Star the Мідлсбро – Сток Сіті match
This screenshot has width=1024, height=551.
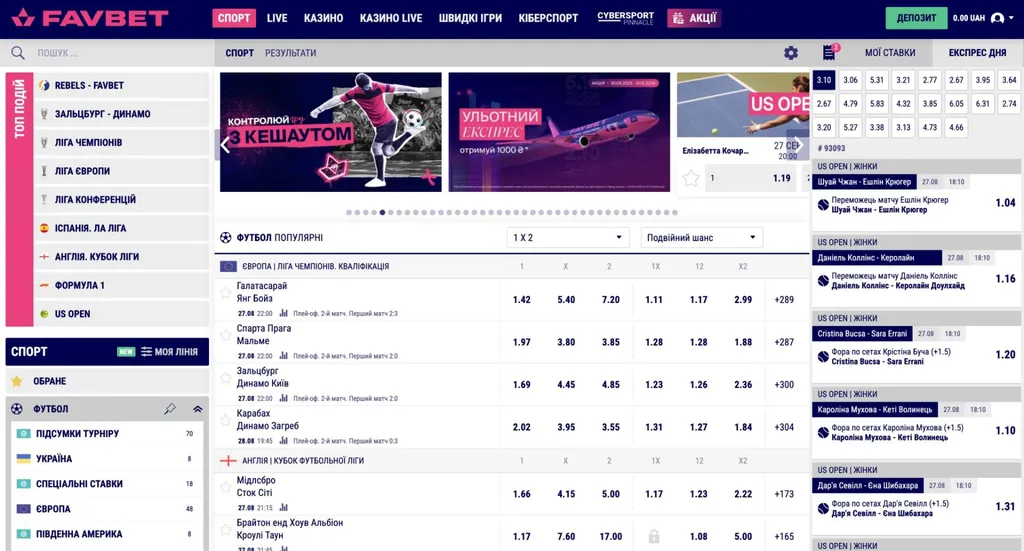click(226, 487)
